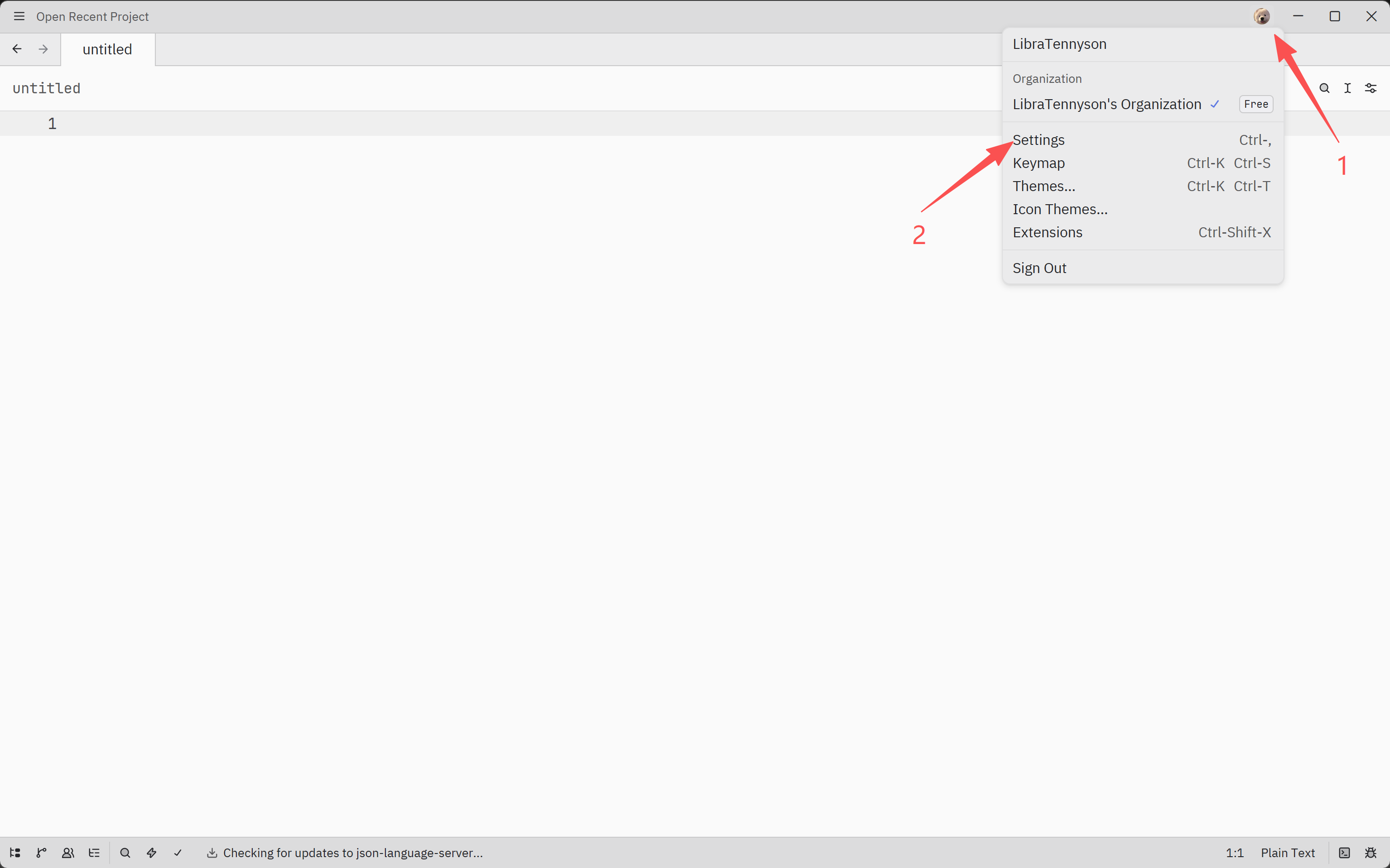Click the 1:1 cursor position indicator
Image resolution: width=1390 pixels, height=868 pixels.
(x=1234, y=853)
